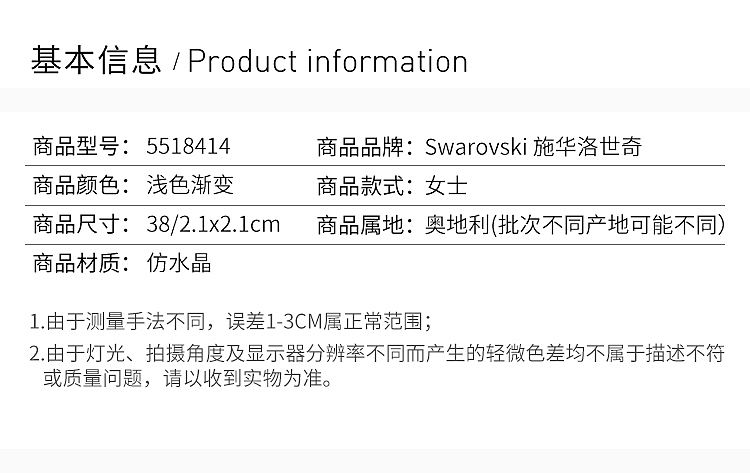Select the 商品属地 label
Viewport: 750px width, 473px height.
(359, 225)
